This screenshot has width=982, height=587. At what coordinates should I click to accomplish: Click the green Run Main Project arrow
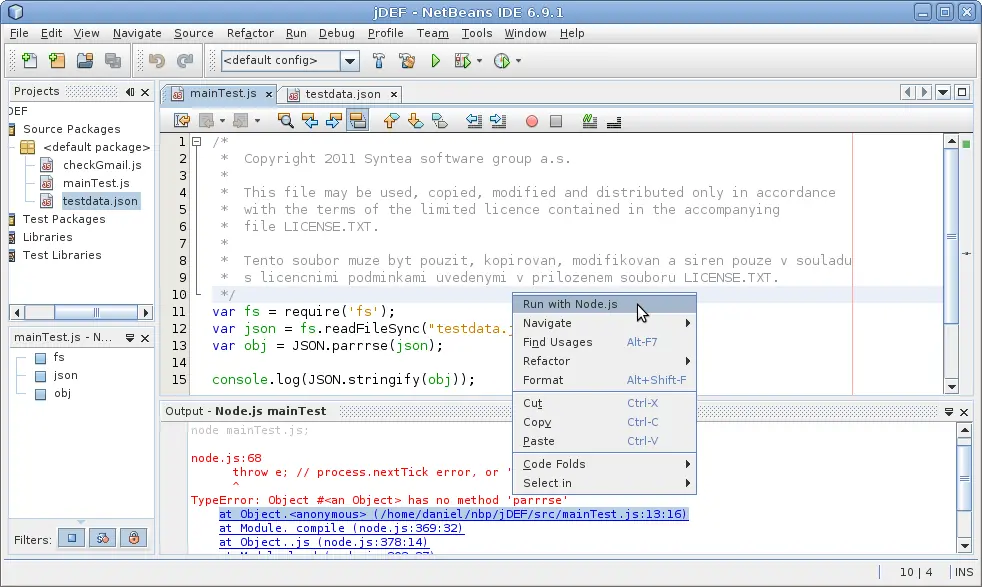pyautogui.click(x=435, y=61)
